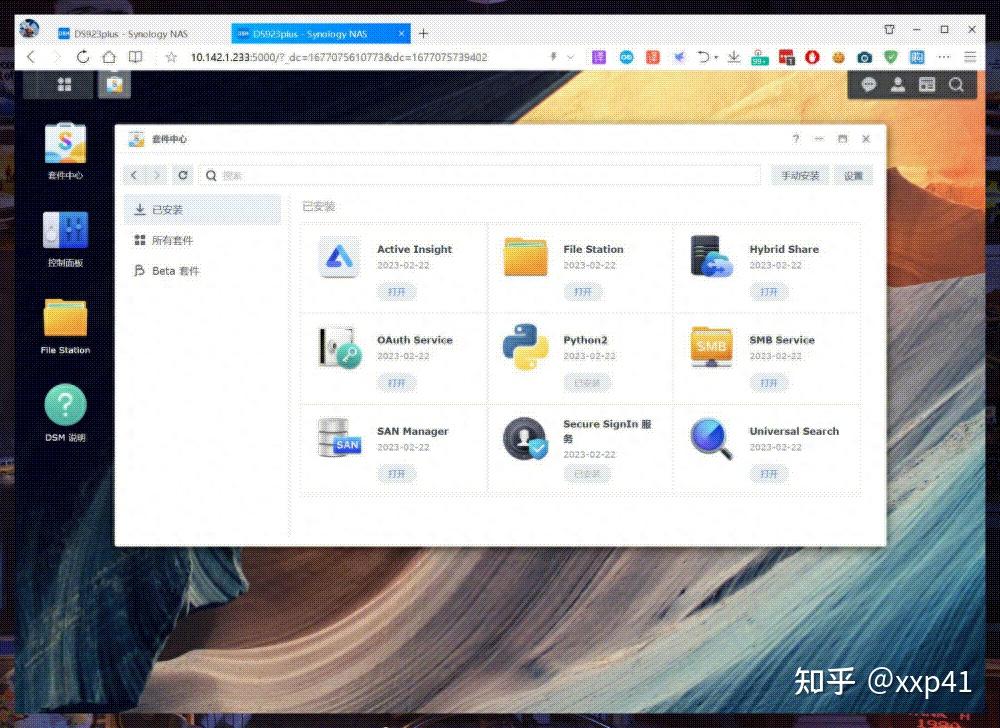Click the Package Center taskbar icon
This screenshot has height=728, width=1000.
pos(112,85)
